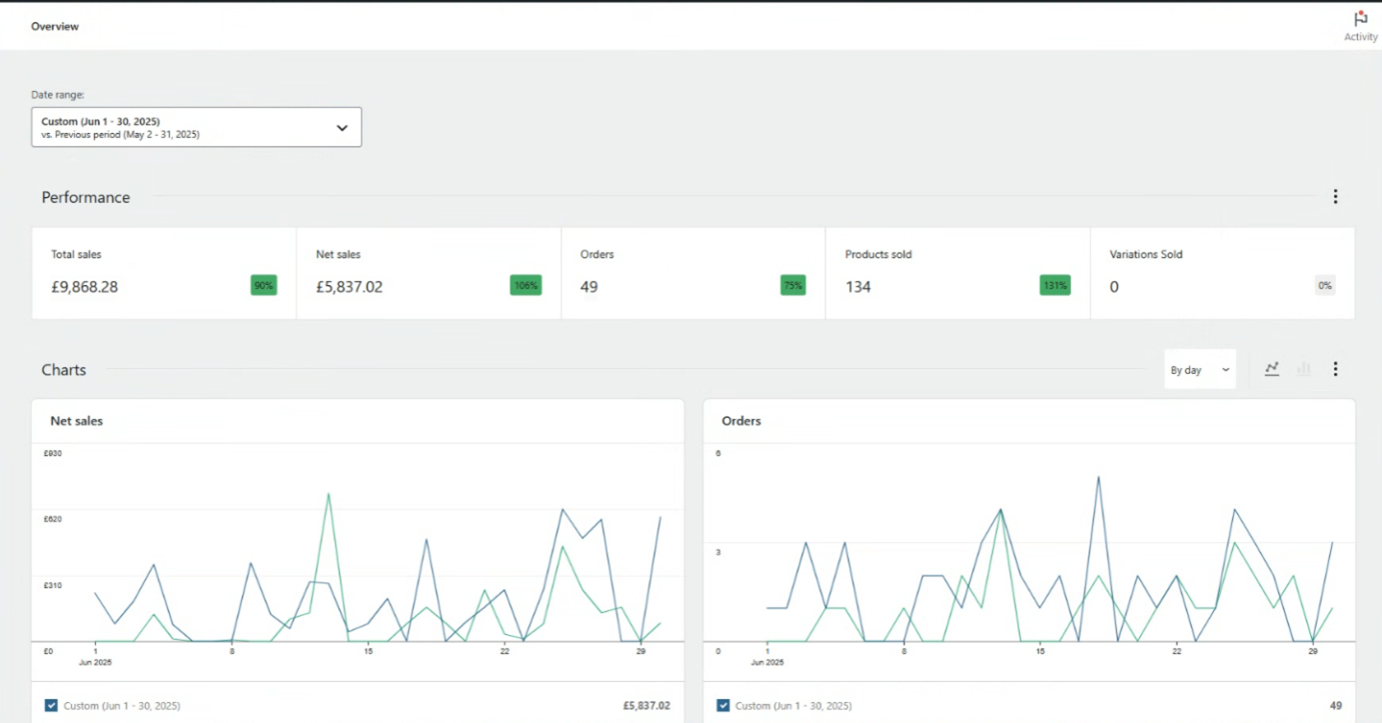Click the Overview page heading
Image resolution: width=1382 pixels, height=723 pixels.
tap(55, 27)
